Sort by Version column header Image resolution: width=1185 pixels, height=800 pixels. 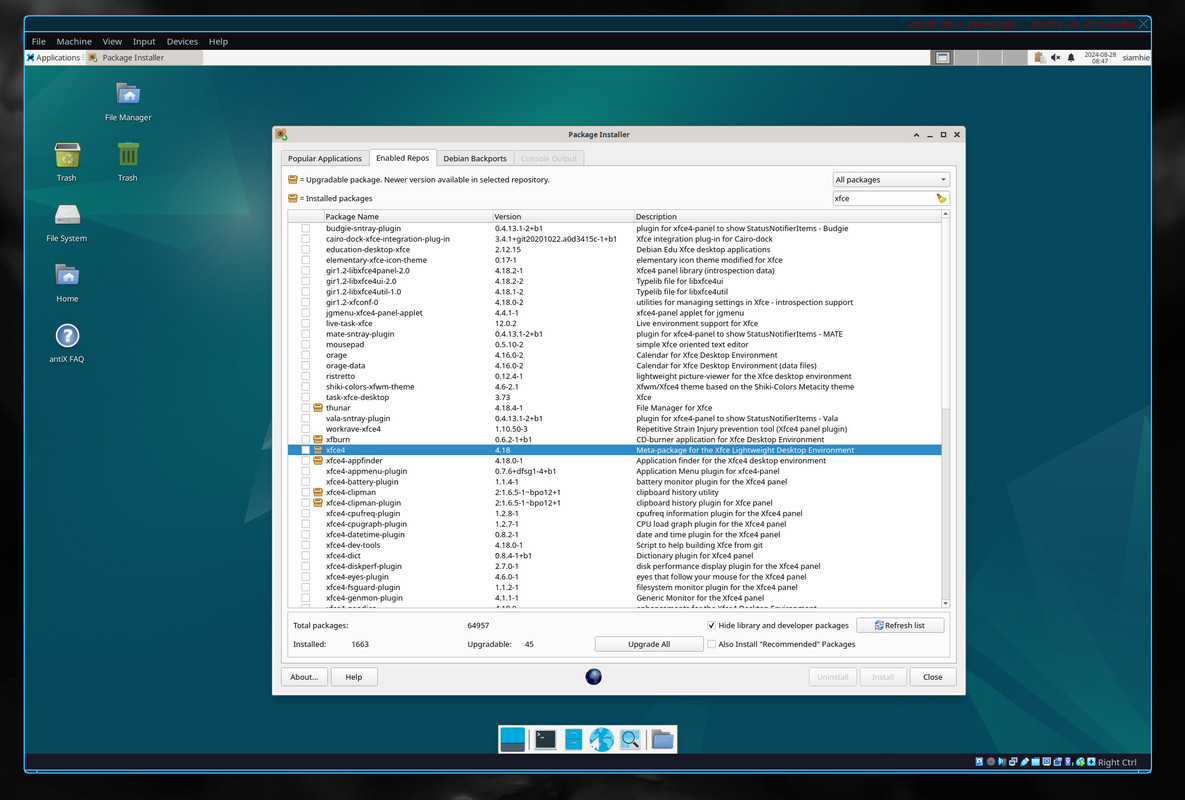pos(563,217)
